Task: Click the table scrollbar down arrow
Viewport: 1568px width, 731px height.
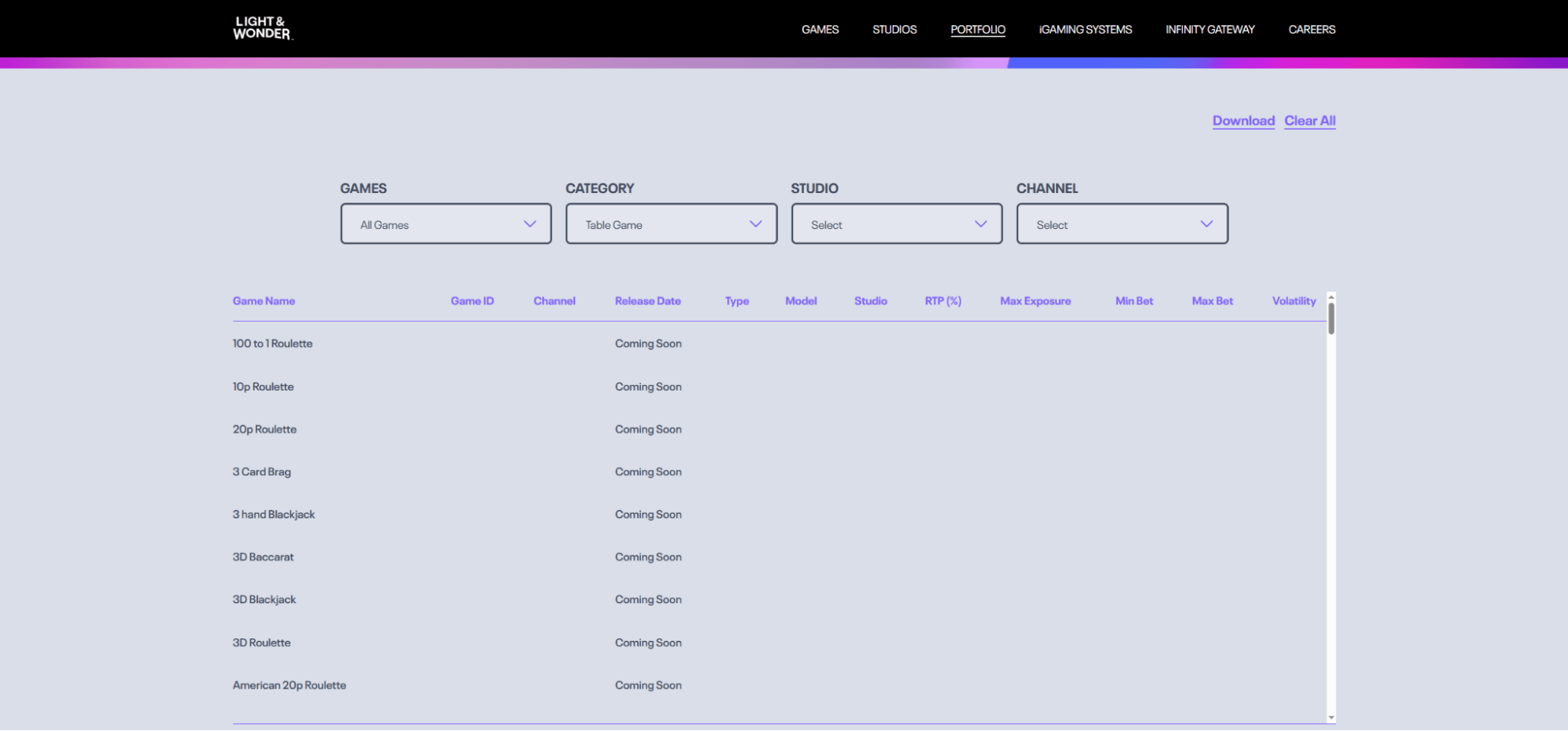Action: coord(1331,718)
